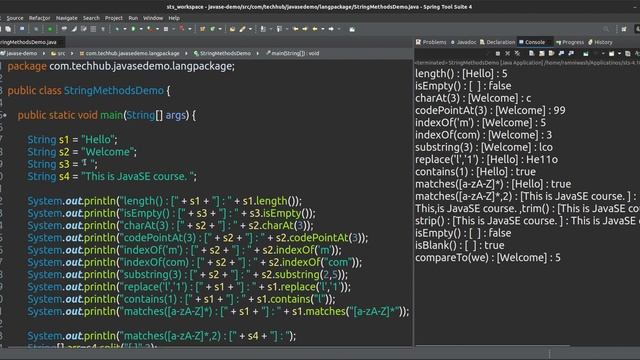
Task: Switch to the Javadoc tab
Action: [x=464, y=42]
